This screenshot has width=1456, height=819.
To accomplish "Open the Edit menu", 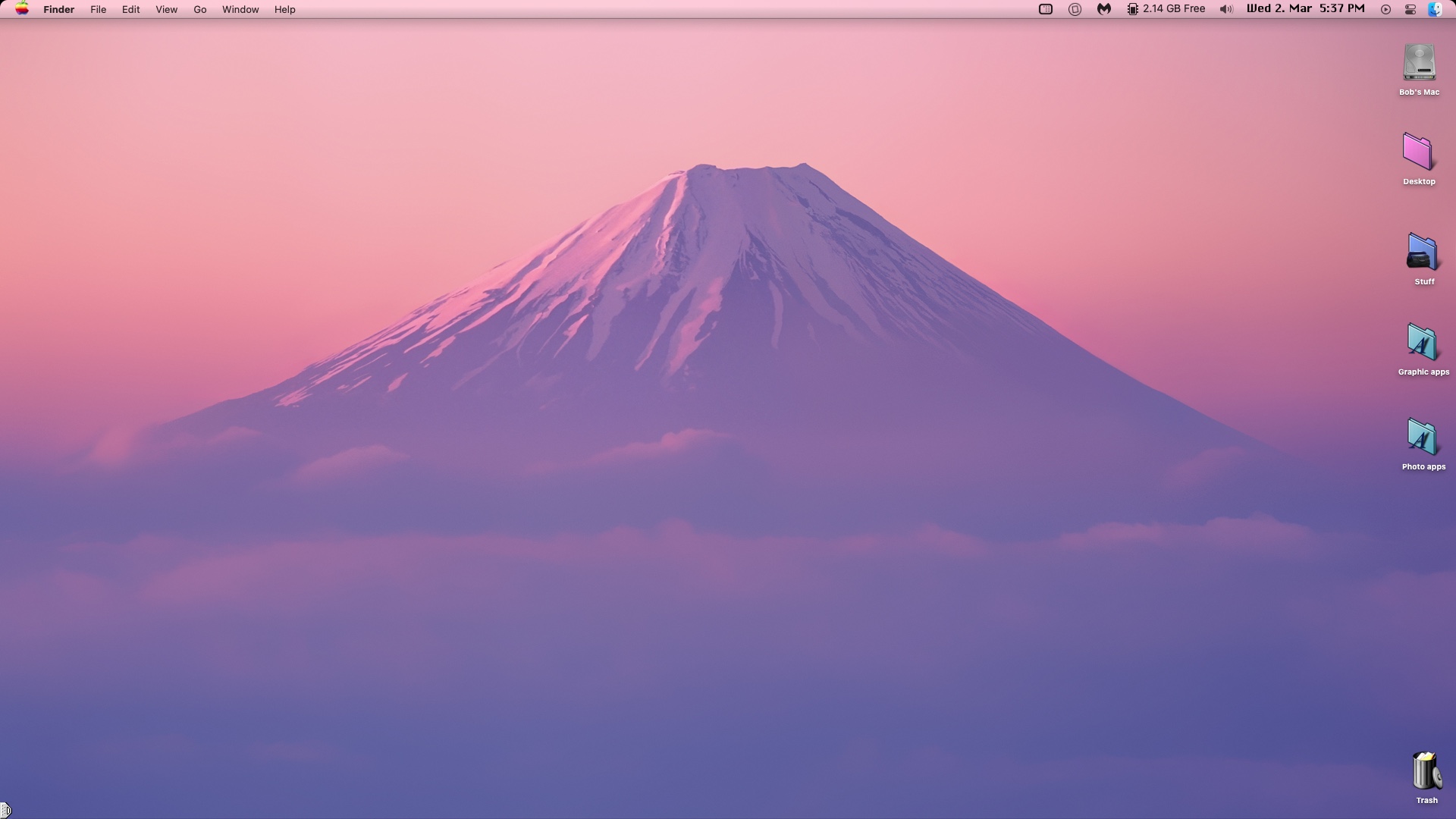I will pyautogui.click(x=130, y=10).
